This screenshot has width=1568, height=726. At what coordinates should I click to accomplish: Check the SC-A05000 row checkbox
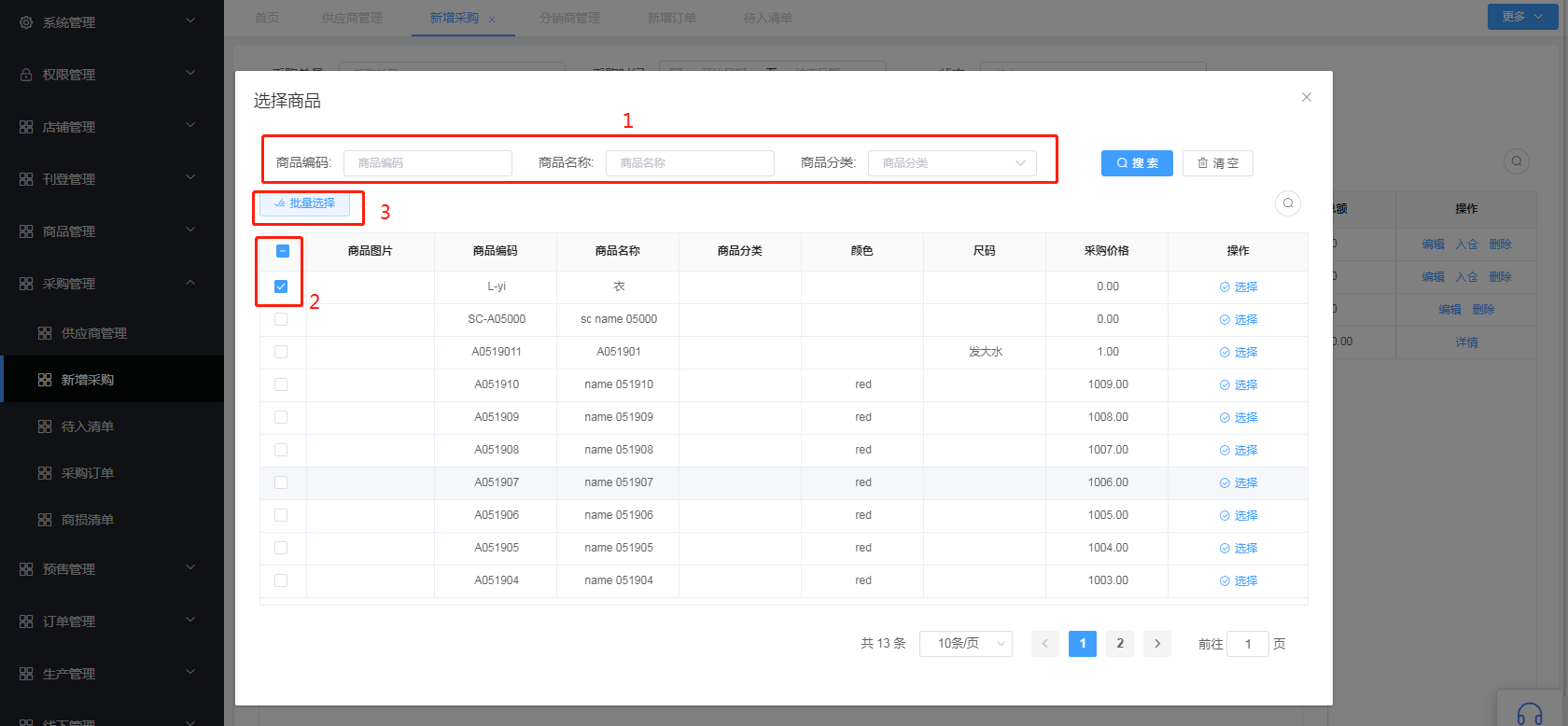point(281,319)
